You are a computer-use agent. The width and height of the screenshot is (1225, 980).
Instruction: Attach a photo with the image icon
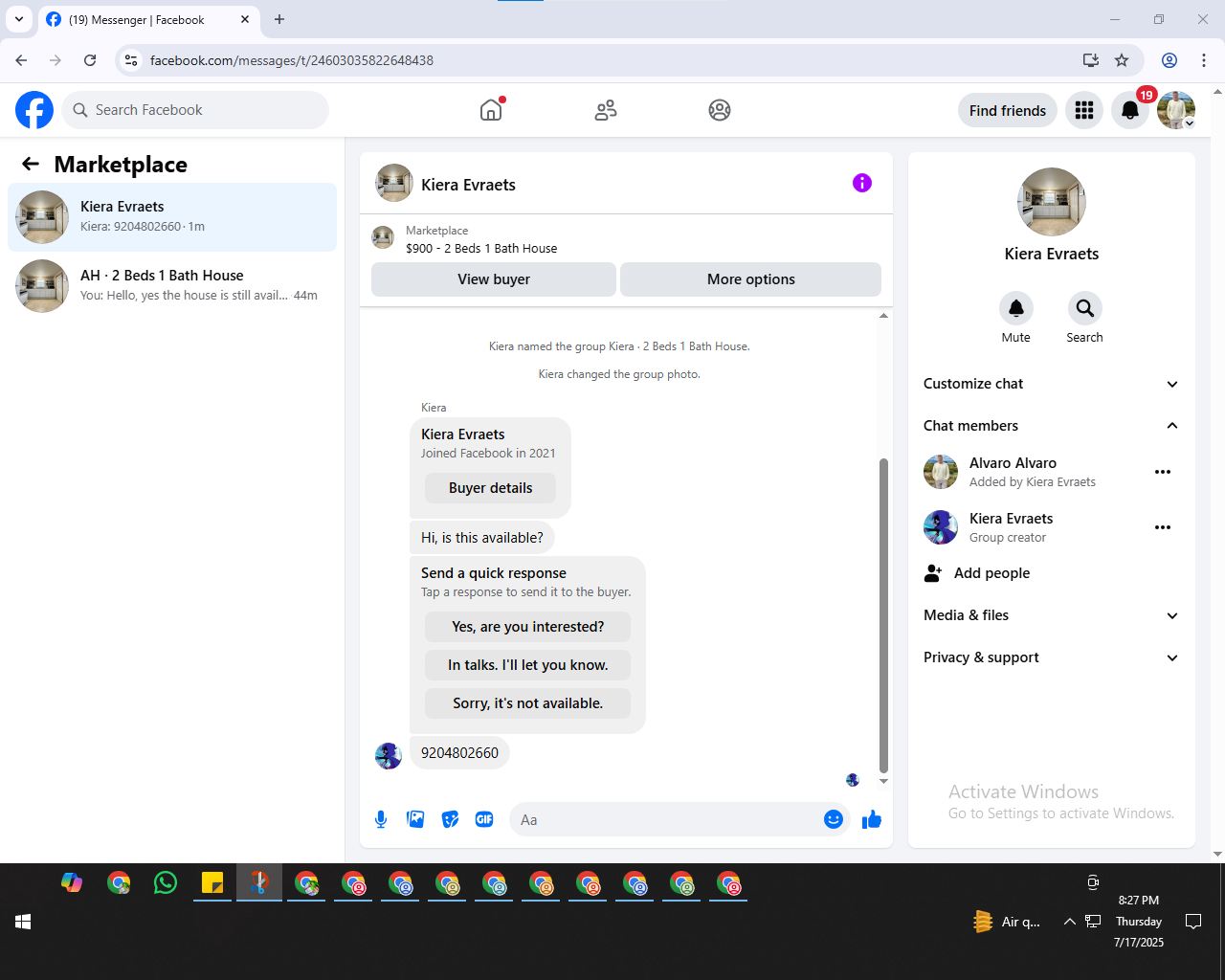coord(415,819)
